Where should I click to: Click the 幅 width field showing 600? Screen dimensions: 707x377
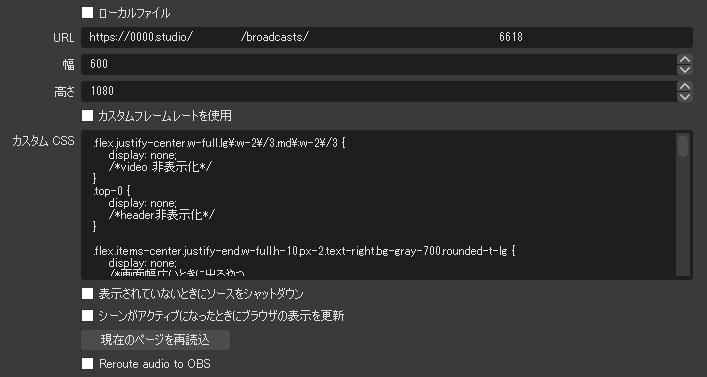click(x=379, y=64)
